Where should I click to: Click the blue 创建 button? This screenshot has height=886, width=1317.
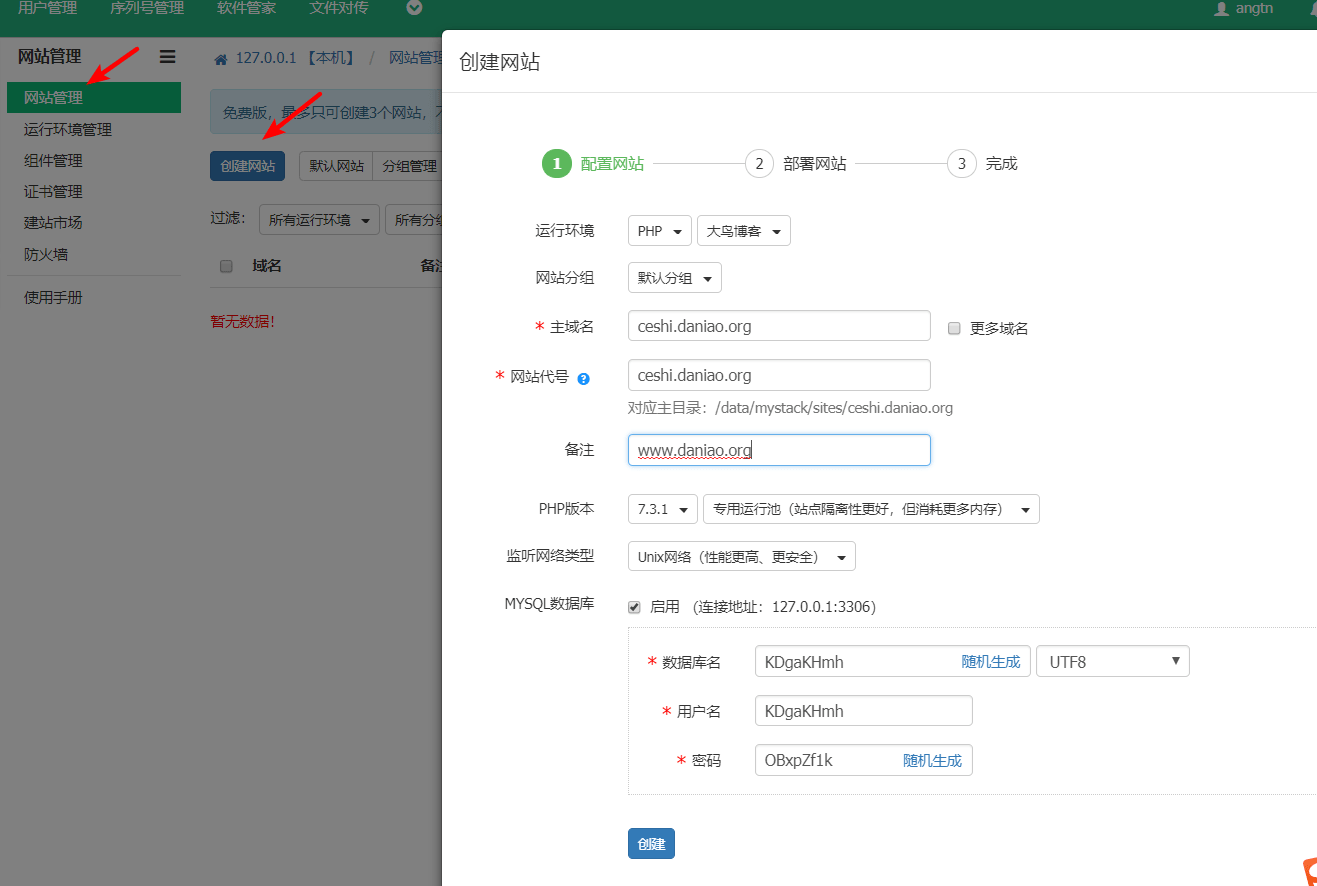click(x=651, y=843)
